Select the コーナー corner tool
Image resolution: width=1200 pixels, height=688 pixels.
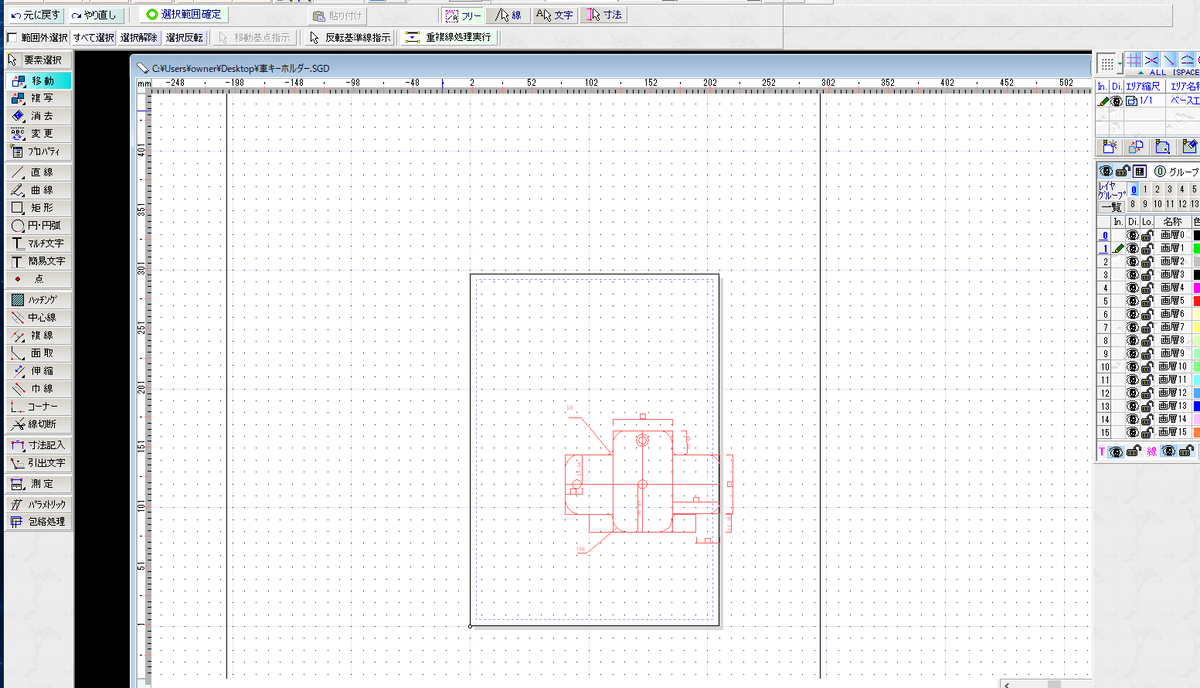(38, 407)
